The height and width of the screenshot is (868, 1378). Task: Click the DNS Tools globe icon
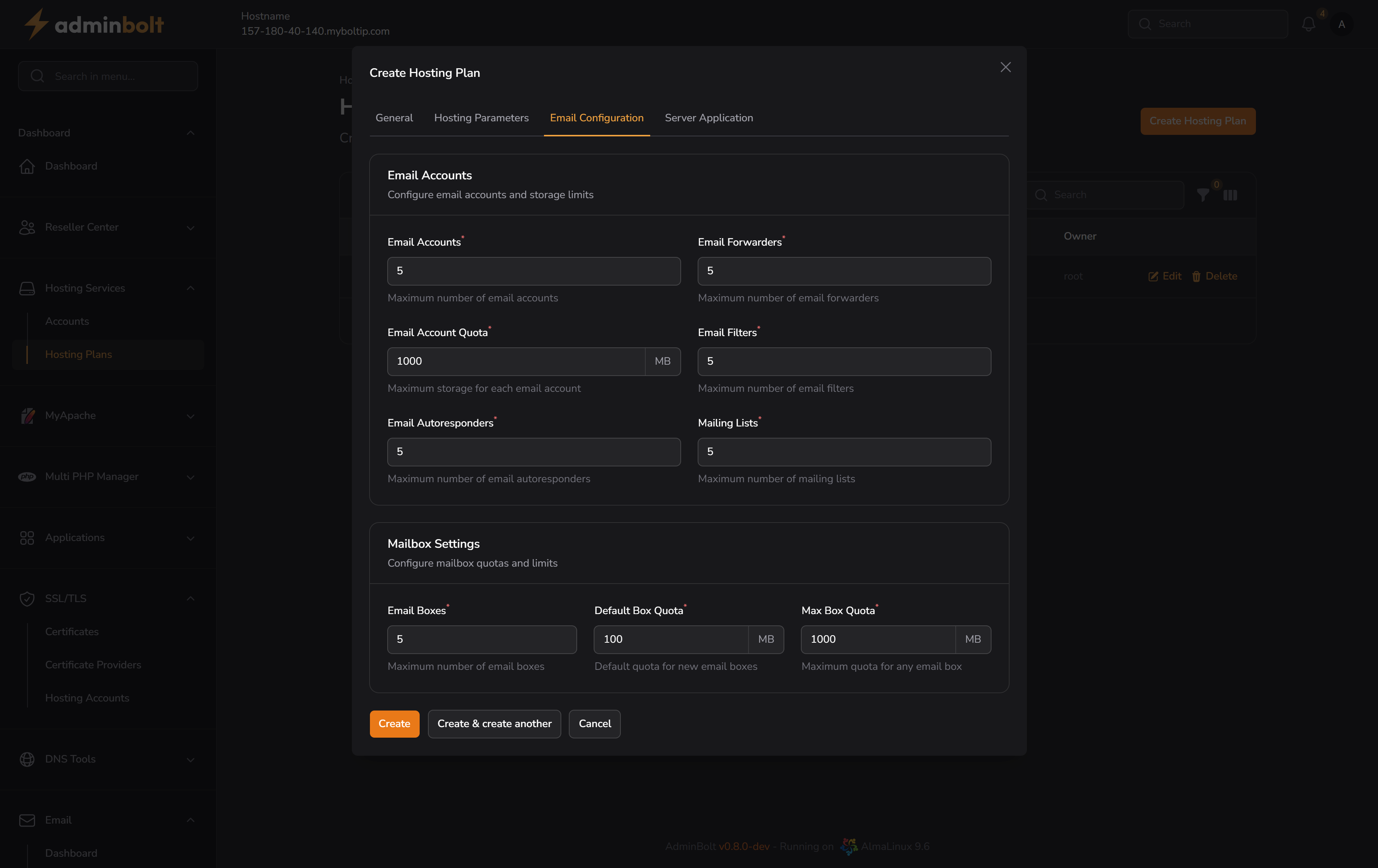[x=27, y=759]
